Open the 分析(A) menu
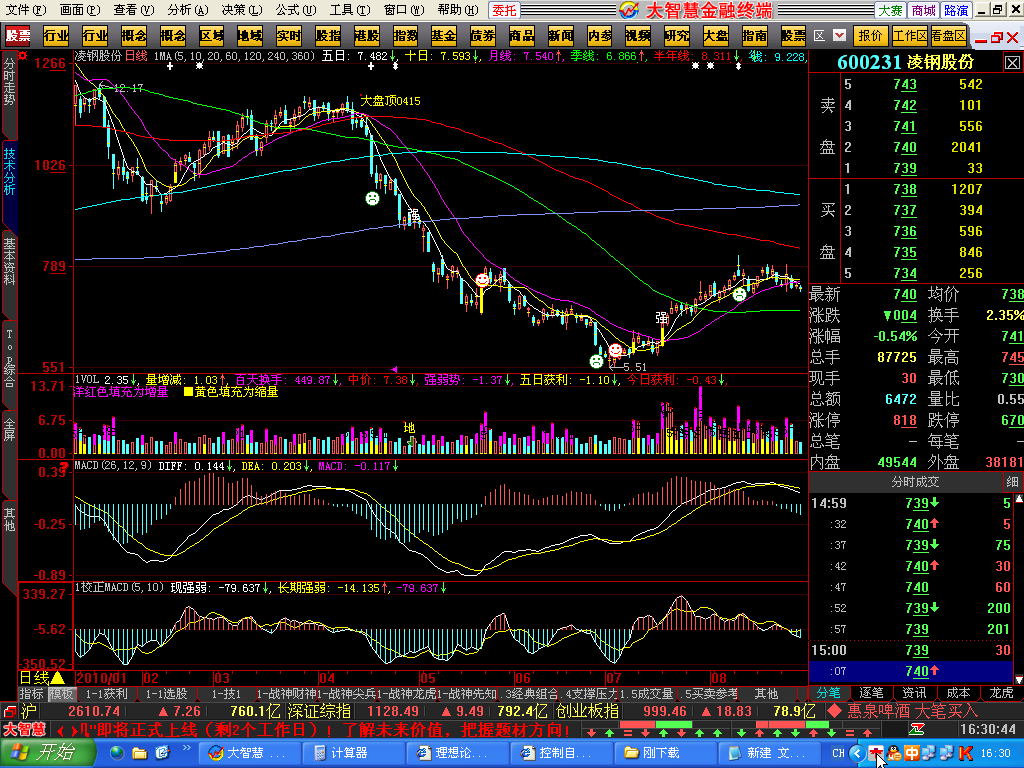 point(188,10)
